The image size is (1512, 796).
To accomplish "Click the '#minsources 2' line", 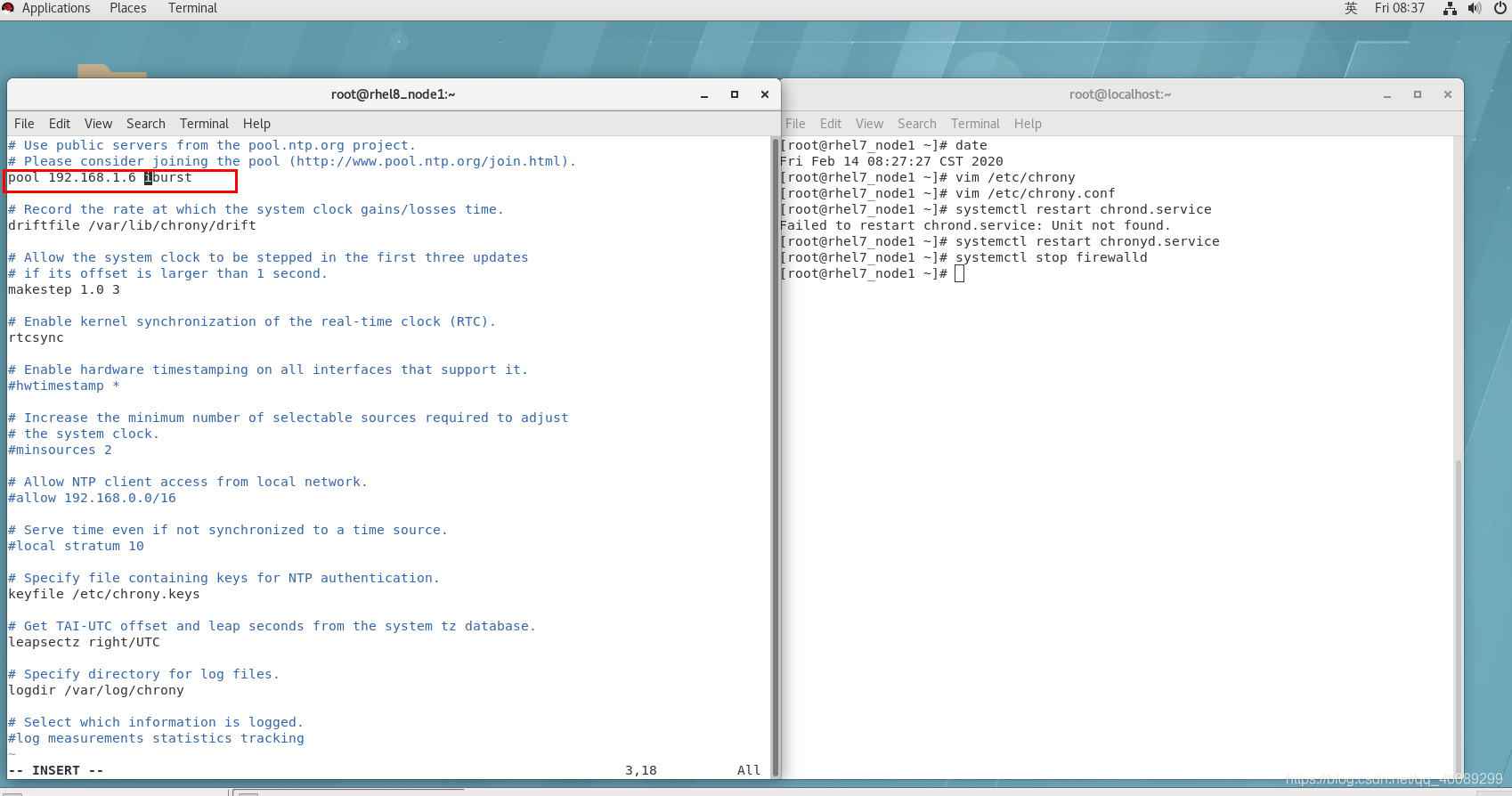I will click(60, 451).
